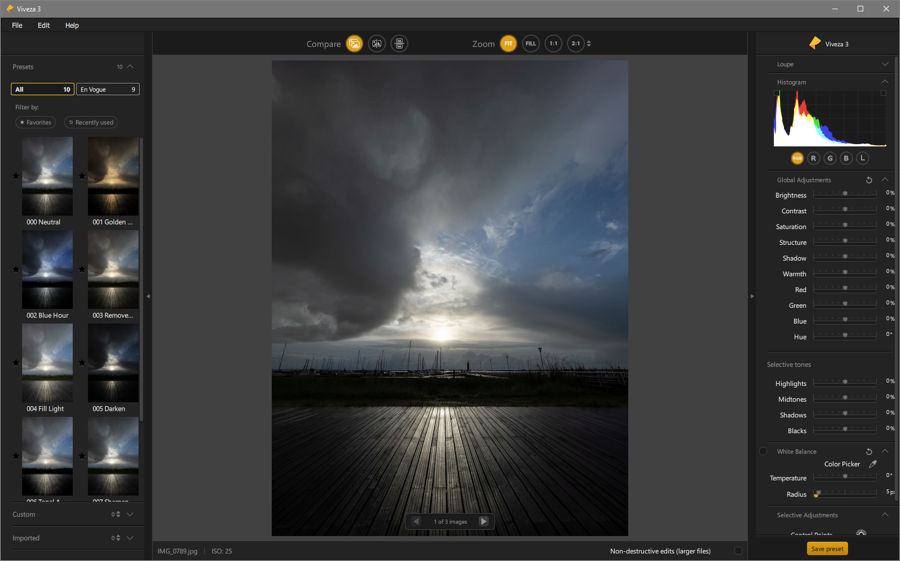Viewport: 900px width, 561px height.
Task: Apply the 005 Darken preset thumbnail
Action: click(x=113, y=363)
